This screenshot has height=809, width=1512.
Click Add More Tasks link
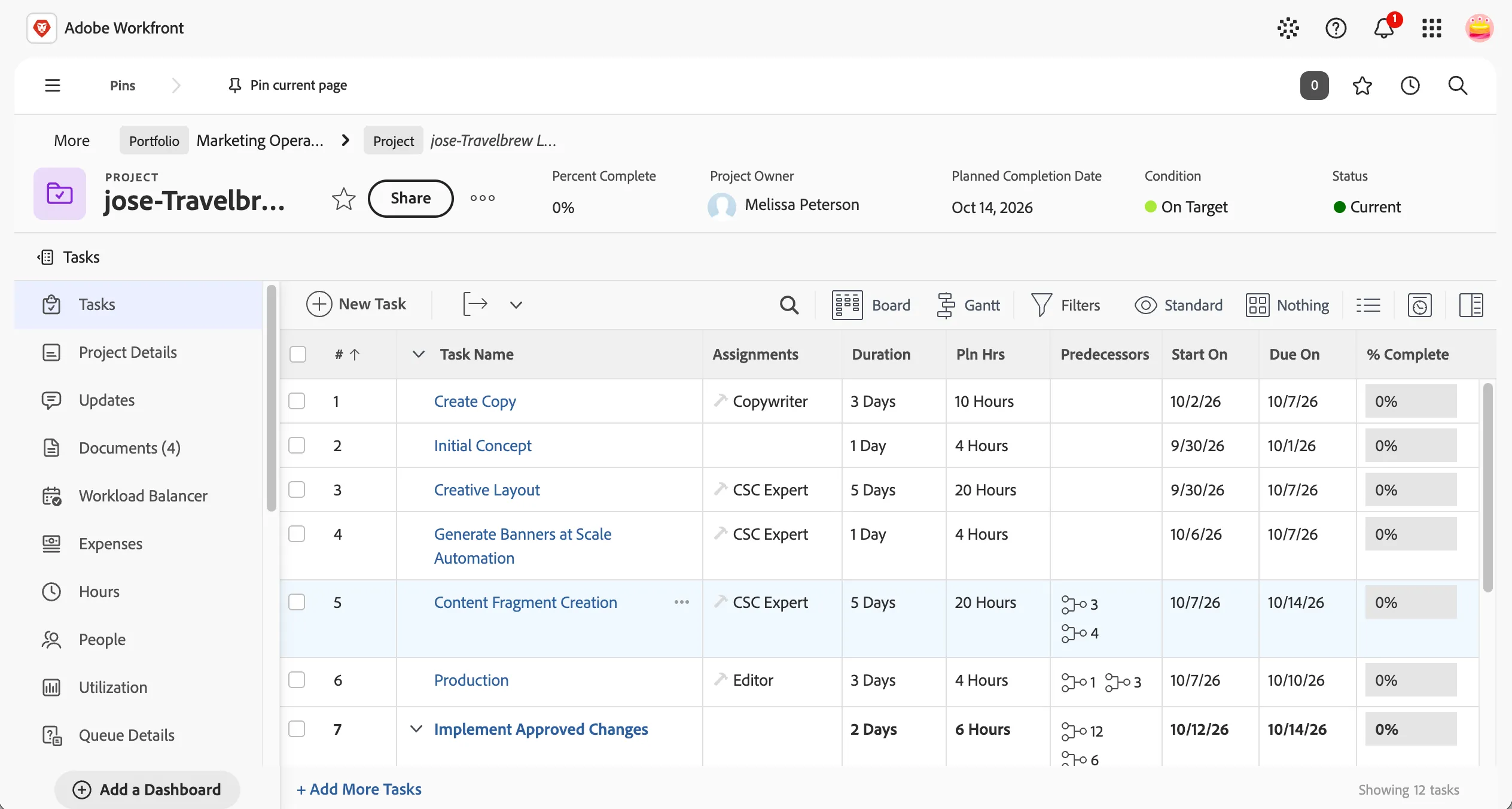(359, 789)
